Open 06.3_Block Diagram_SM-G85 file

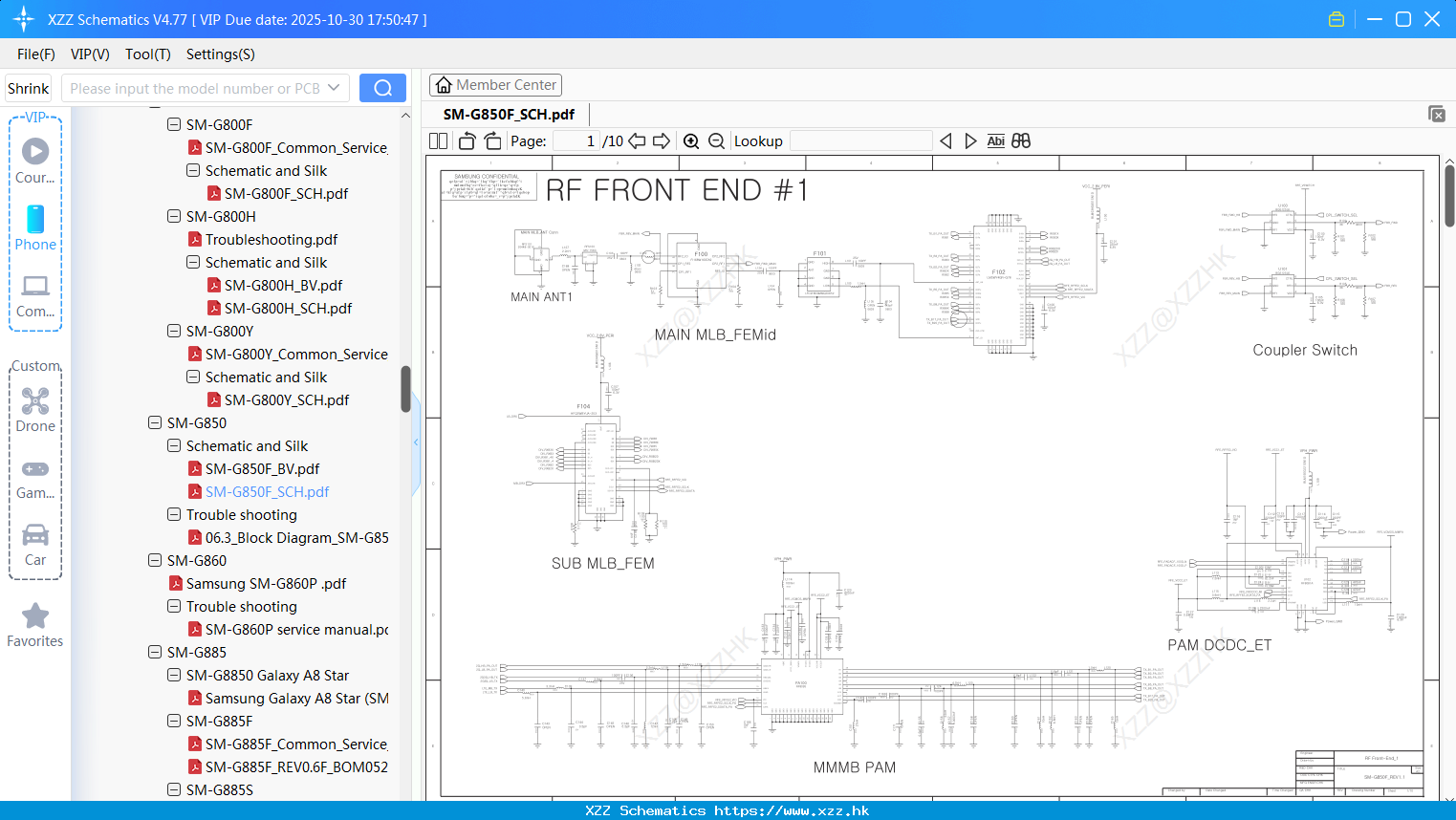(x=296, y=537)
